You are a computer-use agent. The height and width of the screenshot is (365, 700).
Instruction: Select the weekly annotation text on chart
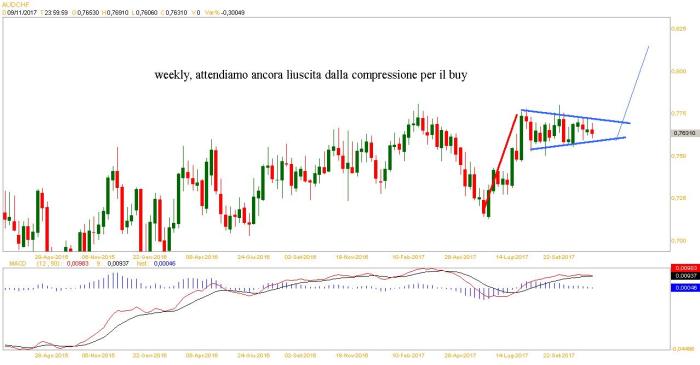coord(311,75)
